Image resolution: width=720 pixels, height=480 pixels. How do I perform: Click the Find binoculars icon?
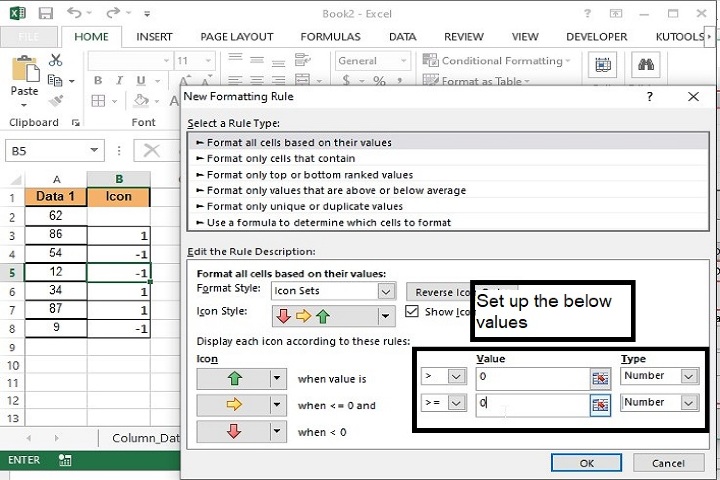point(646,64)
